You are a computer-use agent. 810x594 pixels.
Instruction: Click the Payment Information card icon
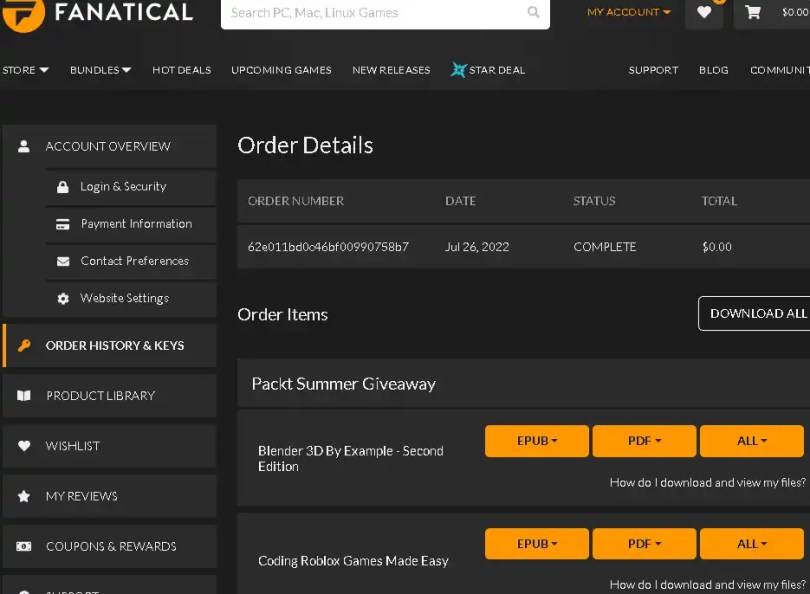(63, 224)
